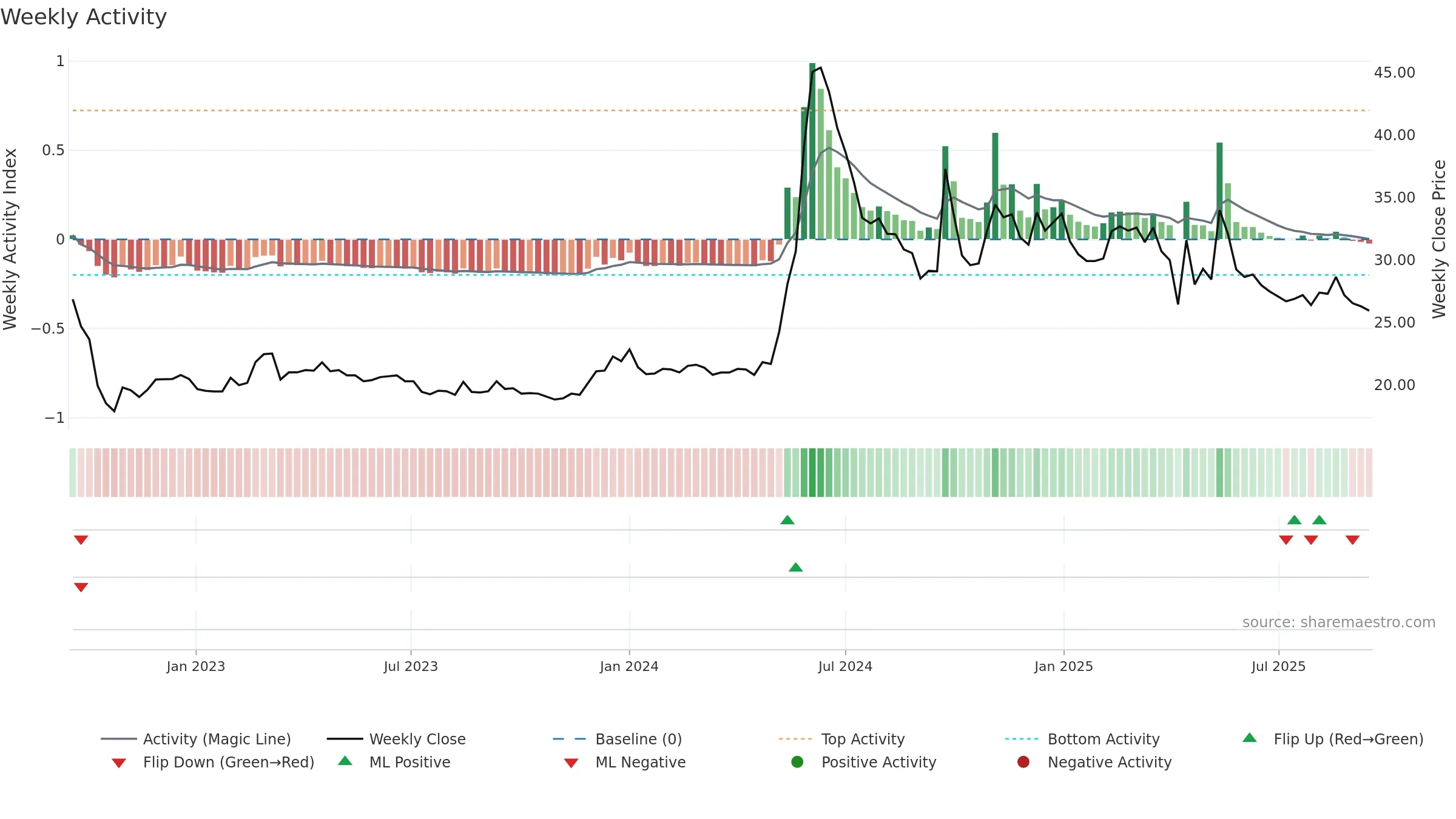Click the first flip up marker before Jul 2024

[787, 520]
